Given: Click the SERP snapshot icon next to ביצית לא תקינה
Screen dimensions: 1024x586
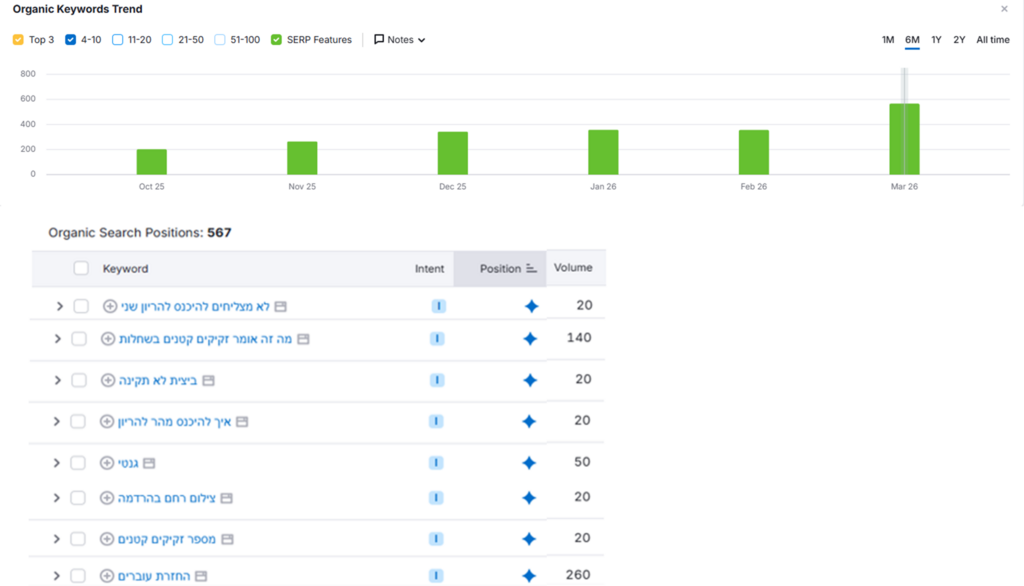Looking at the screenshot, I should pos(208,381).
